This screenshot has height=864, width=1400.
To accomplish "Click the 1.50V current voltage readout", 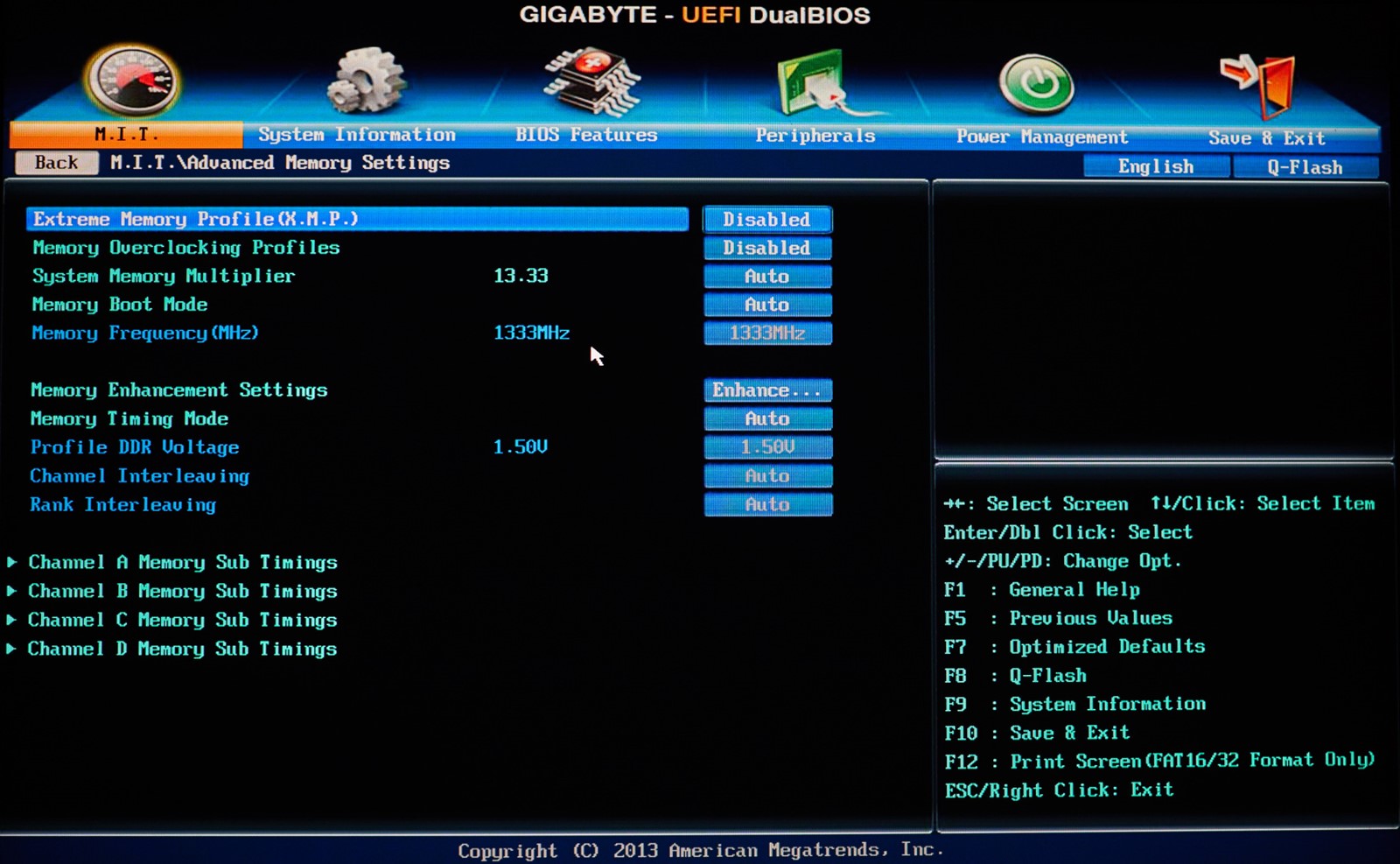I will click(x=521, y=447).
